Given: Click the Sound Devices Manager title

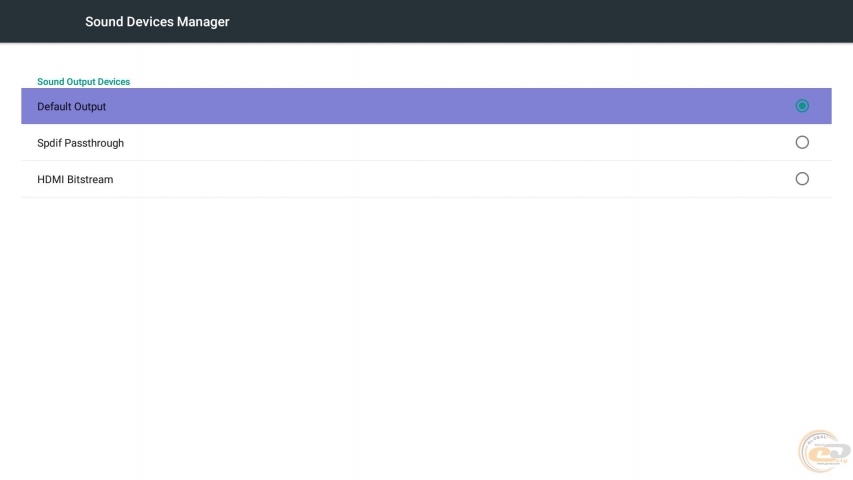Looking at the screenshot, I should point(157,22).
